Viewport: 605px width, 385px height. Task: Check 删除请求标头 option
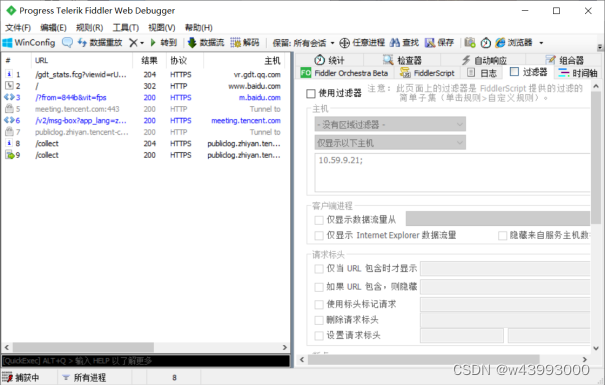[x=319, y=320]
